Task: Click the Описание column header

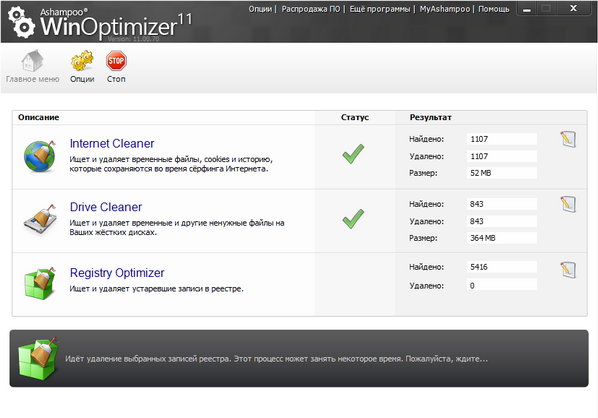Action: pyautogui.click(x=39, y=117)
